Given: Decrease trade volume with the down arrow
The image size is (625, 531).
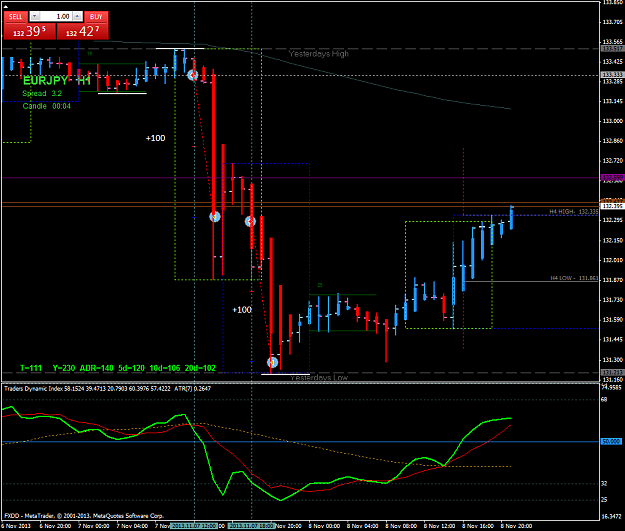Looking at the screenshot, I should tap(35, 16).
